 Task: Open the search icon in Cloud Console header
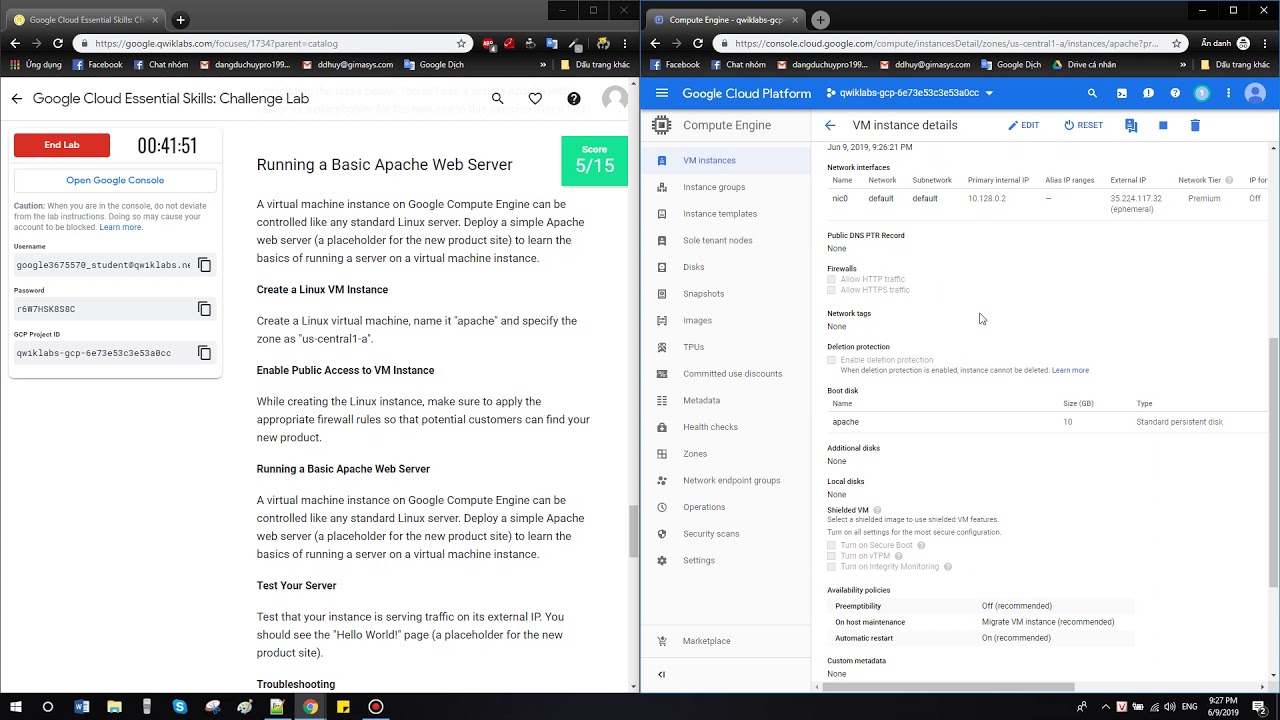[1092, 93]
